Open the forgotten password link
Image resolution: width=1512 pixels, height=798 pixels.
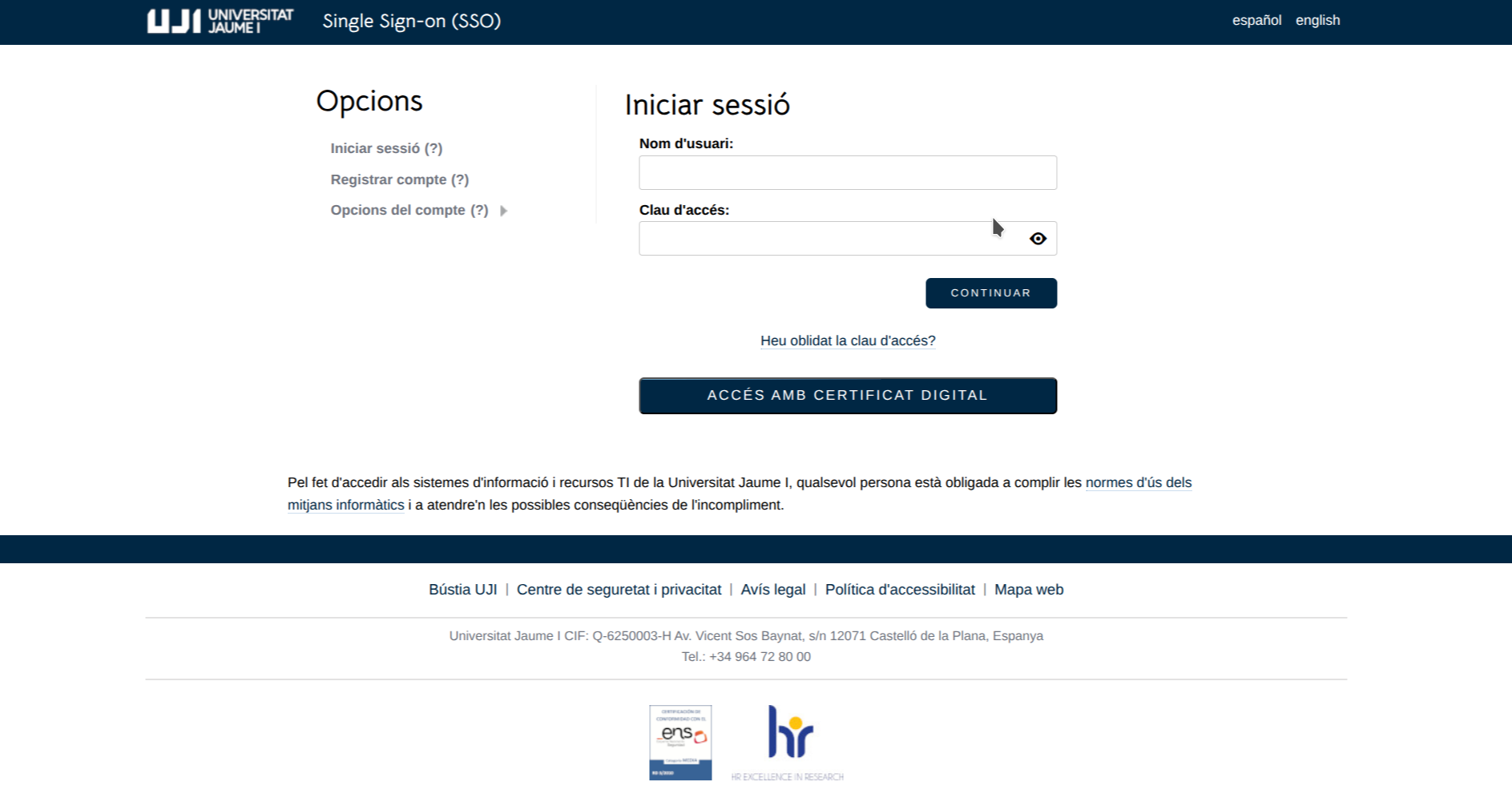(847, 341)
